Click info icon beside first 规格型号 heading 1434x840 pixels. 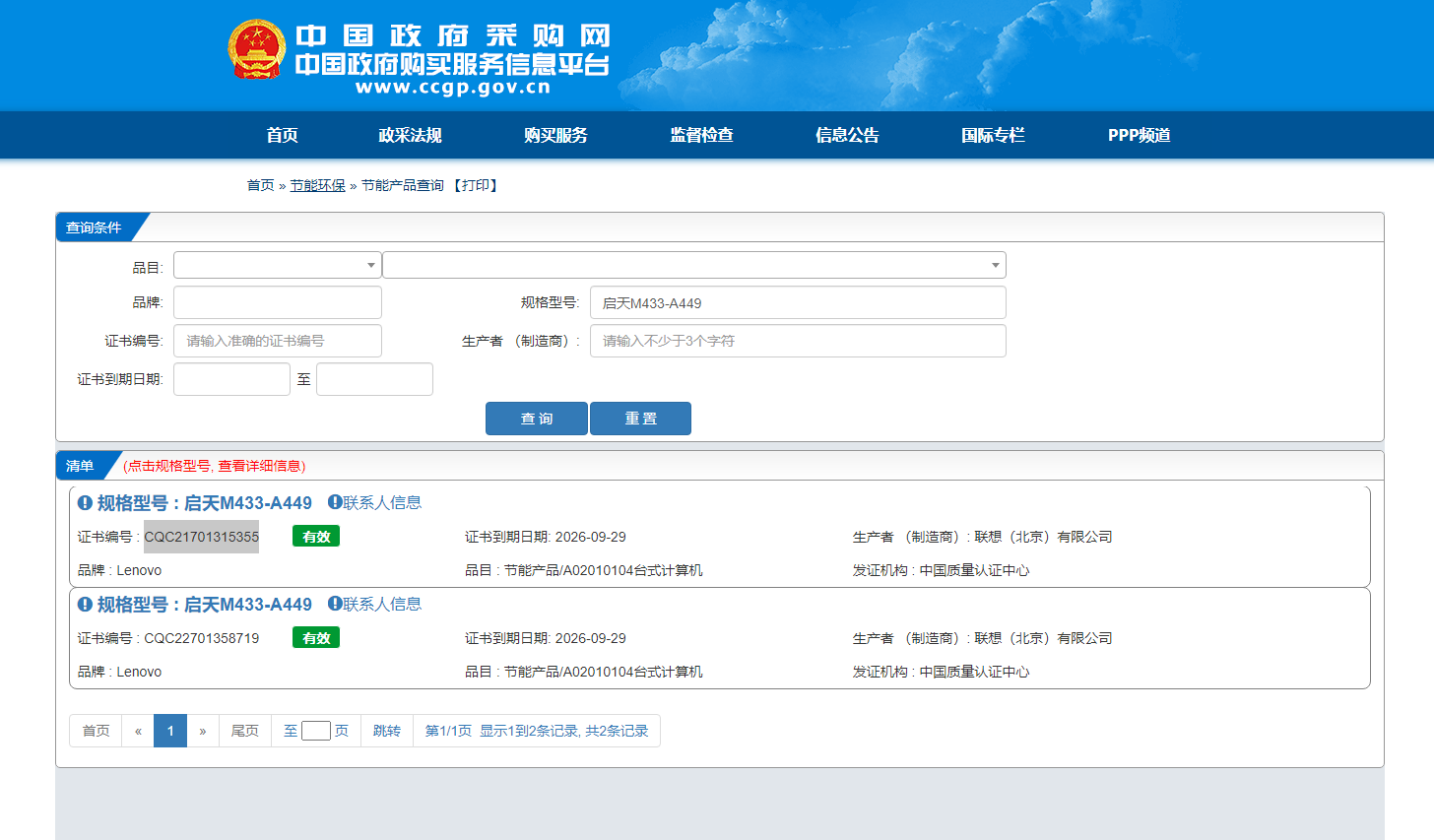[x=85, y=503]
